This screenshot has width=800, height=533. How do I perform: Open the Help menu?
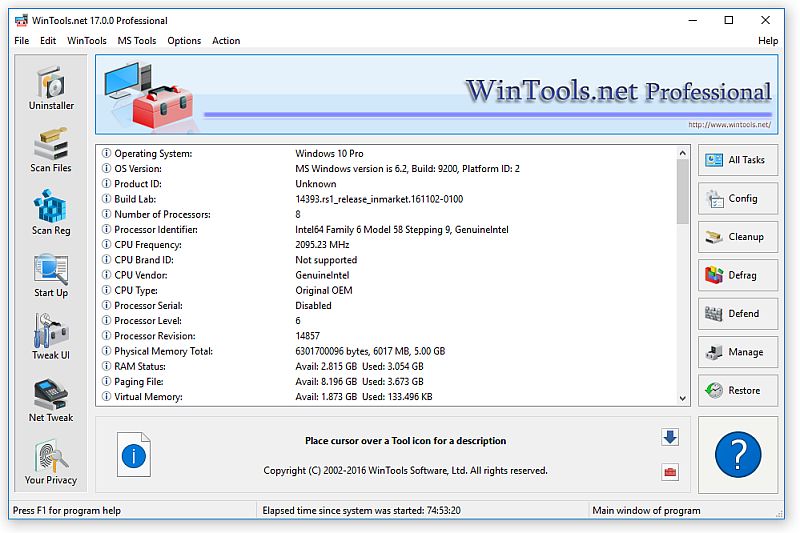click(x=767, y=41)
